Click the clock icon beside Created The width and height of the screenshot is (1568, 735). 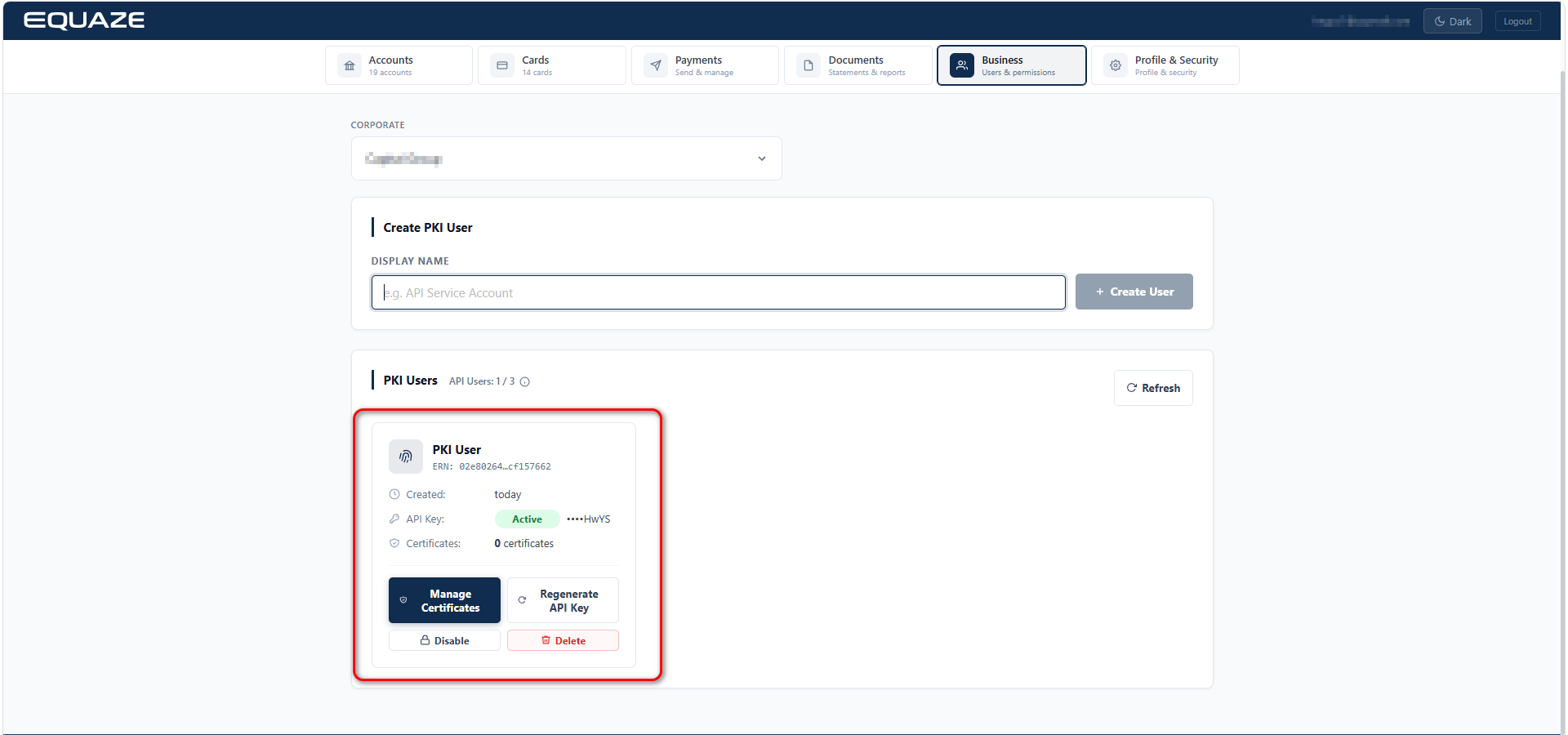(x=394, y=494)
